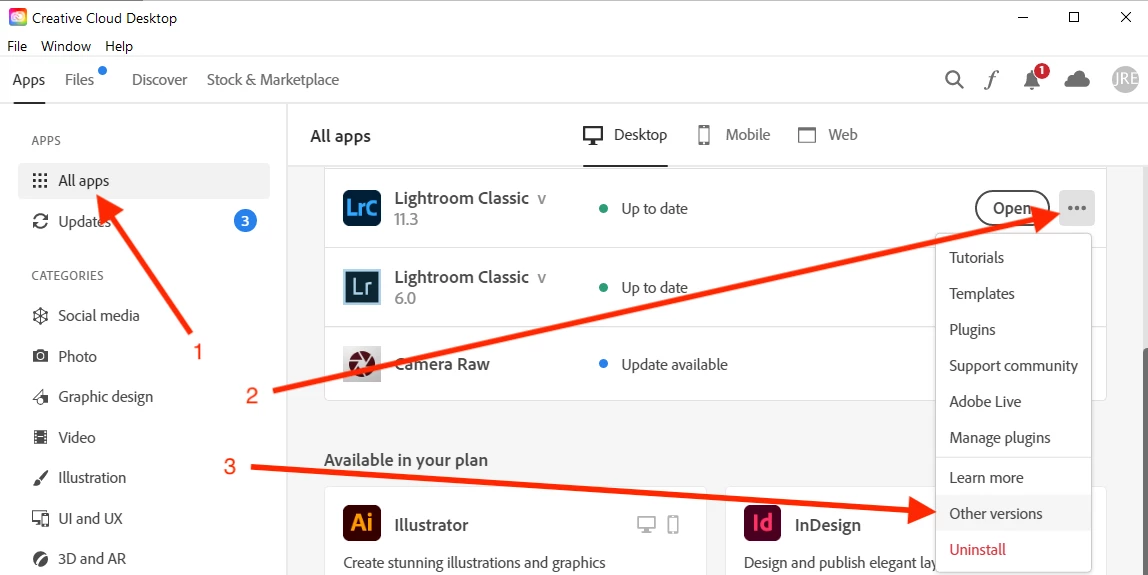Click the Photo camera icon
Viewport: 1148px width, 575px height.
[40, 357]
